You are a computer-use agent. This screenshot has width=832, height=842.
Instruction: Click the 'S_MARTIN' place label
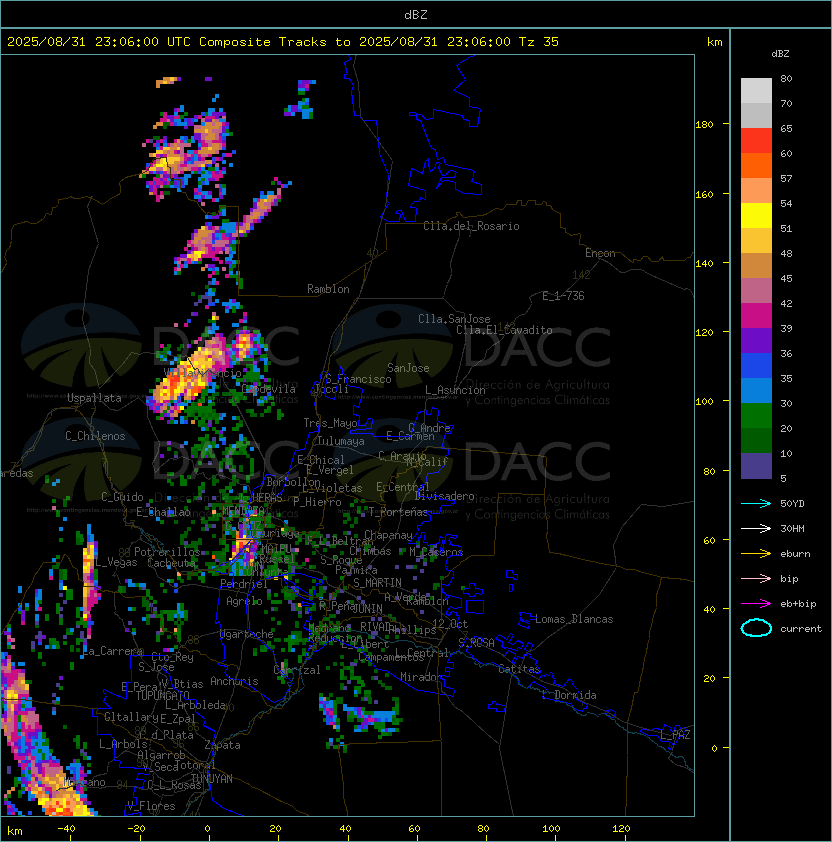(x=378, y=583)
